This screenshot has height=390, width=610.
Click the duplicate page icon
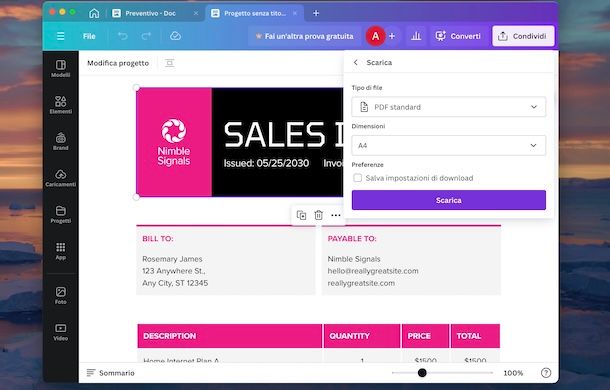coord(301,215)
